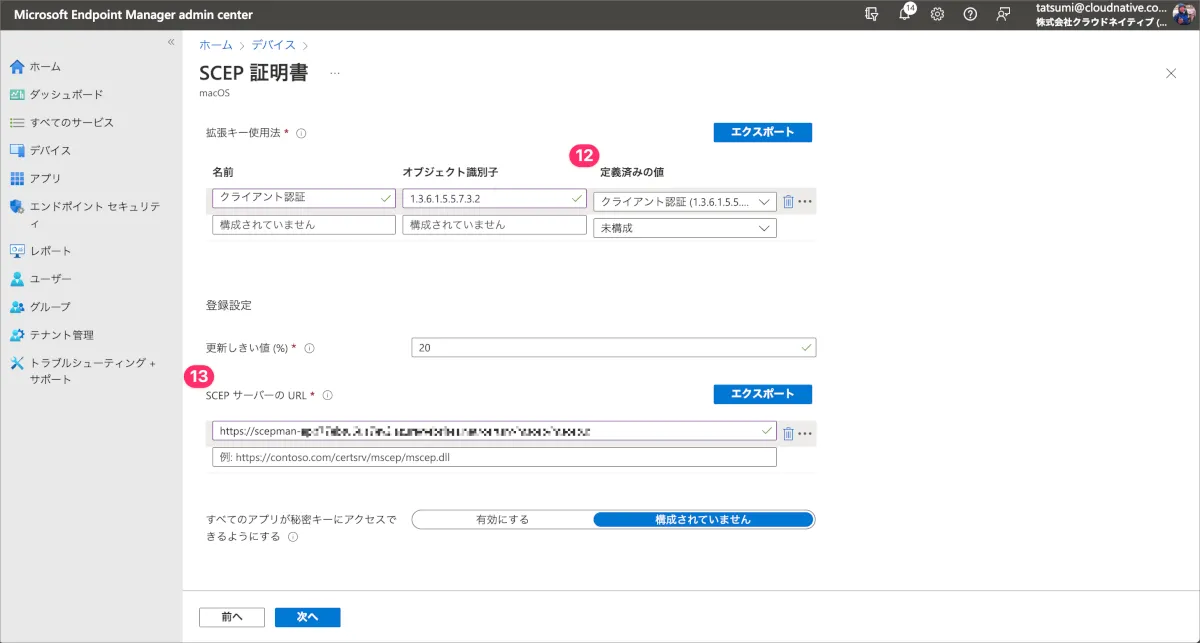The image size is (1200, 643).
Task: Select 有効にする for app private key access
Action: coord(502,520)
